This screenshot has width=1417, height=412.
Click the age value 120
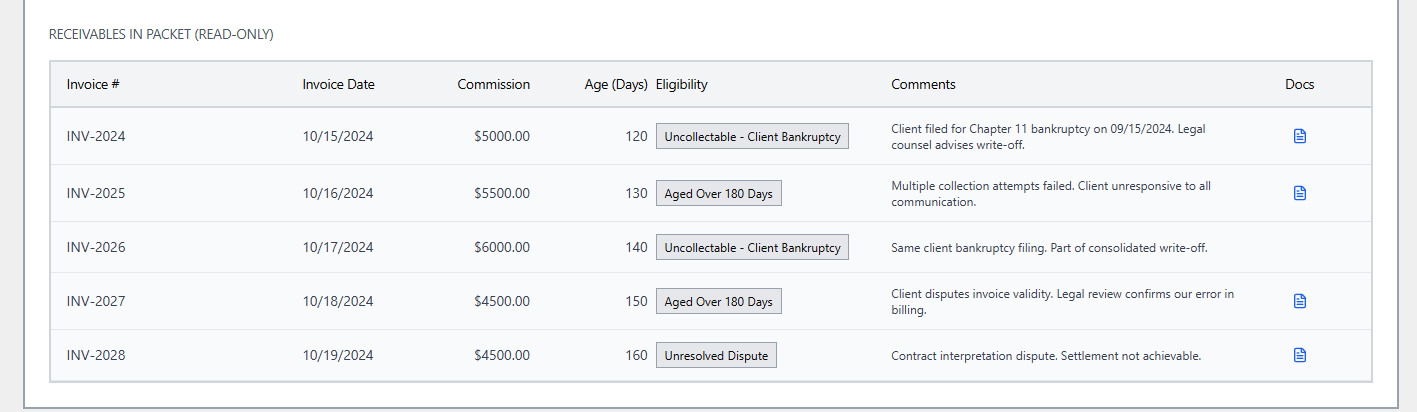click(x=636, y=136)
